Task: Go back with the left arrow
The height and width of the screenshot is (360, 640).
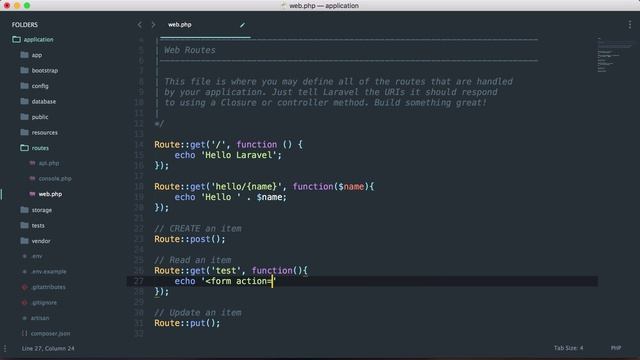Action: (140, 25)
